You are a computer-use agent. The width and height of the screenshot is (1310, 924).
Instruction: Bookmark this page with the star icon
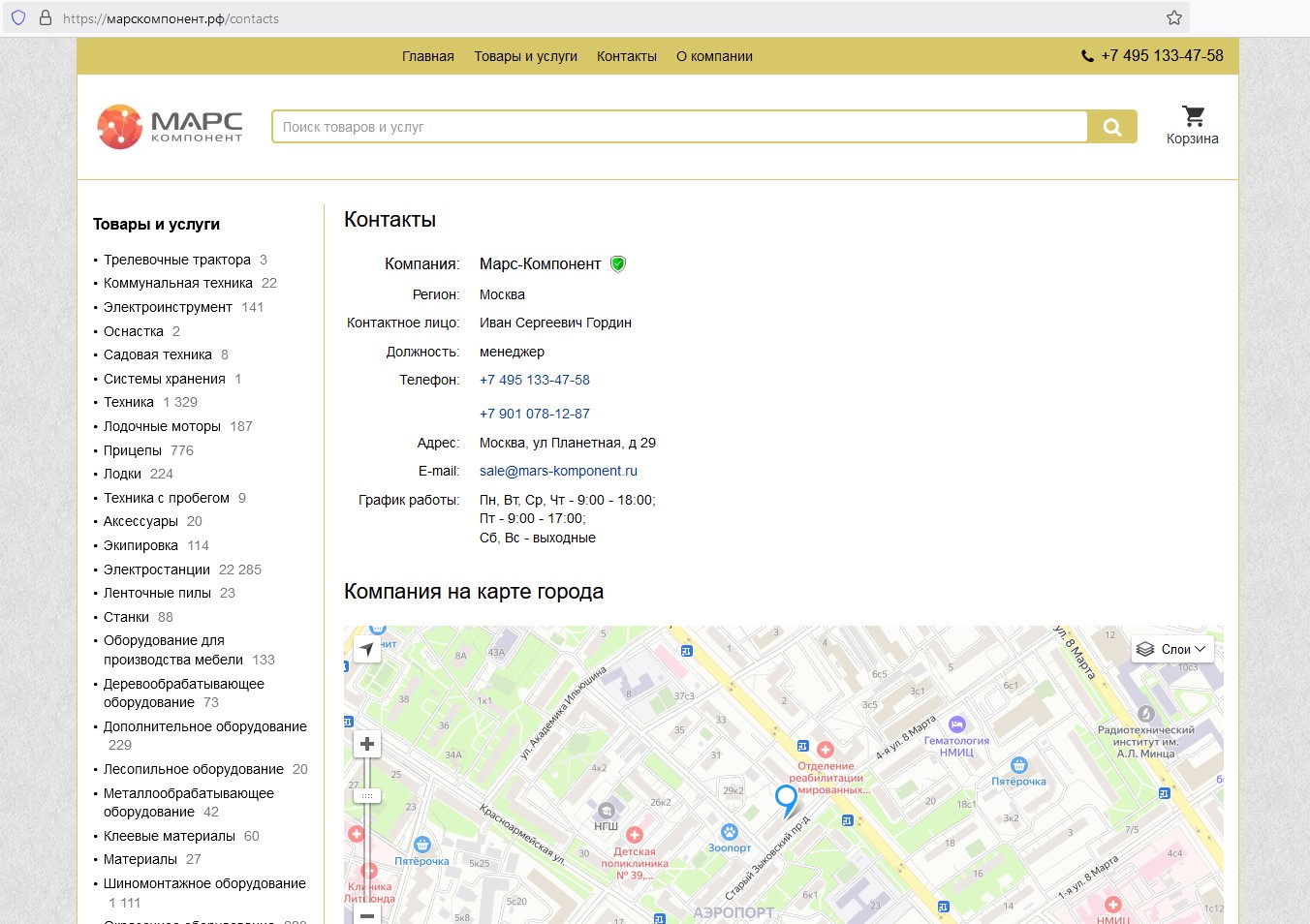(1174, 17)
